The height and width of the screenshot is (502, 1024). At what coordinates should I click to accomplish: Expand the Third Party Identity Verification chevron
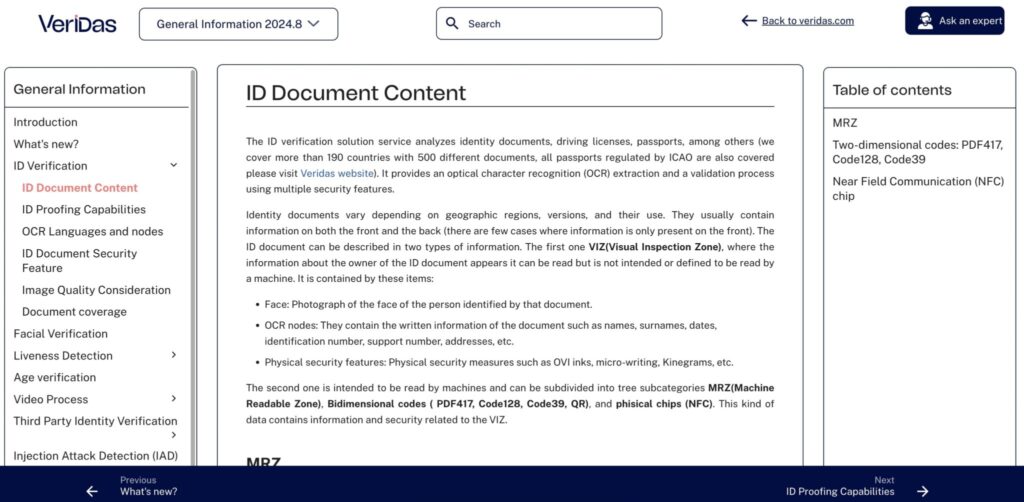pyautogui.click(x=174, y=435)
